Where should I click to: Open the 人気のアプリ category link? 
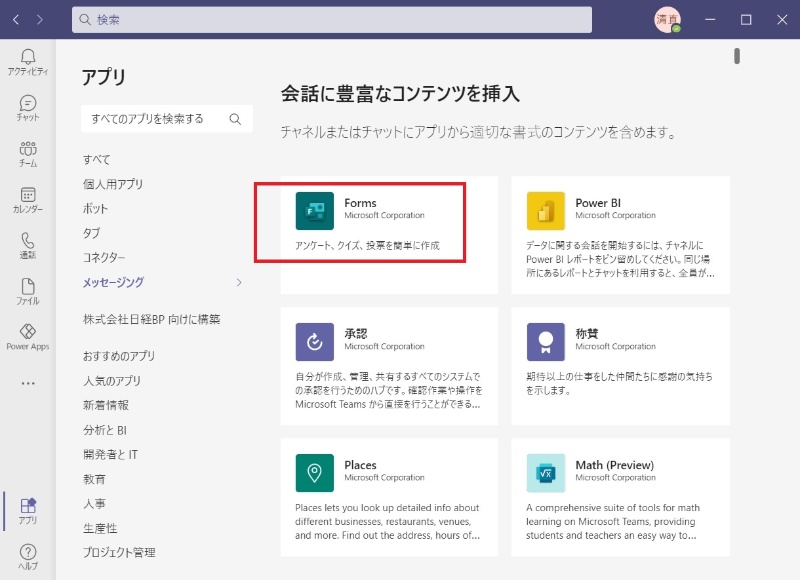[x=112, y=381]
